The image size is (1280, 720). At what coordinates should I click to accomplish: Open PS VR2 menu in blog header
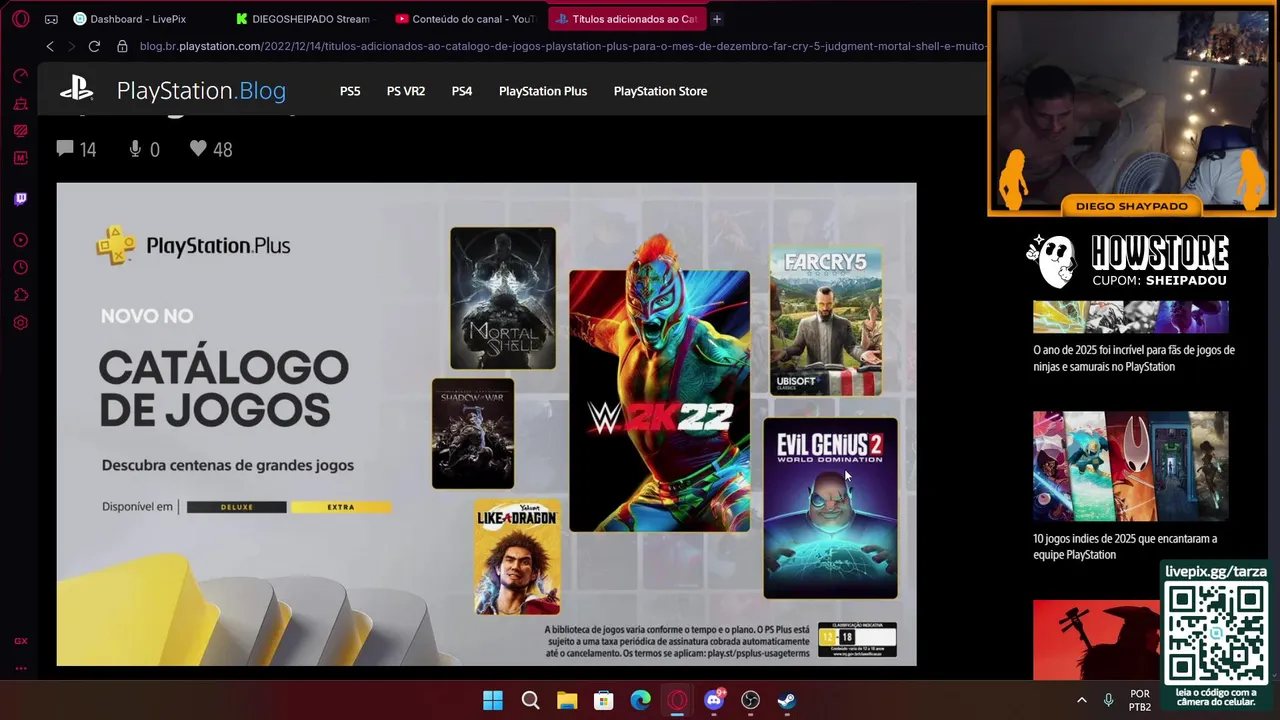(x=406, y=91)
